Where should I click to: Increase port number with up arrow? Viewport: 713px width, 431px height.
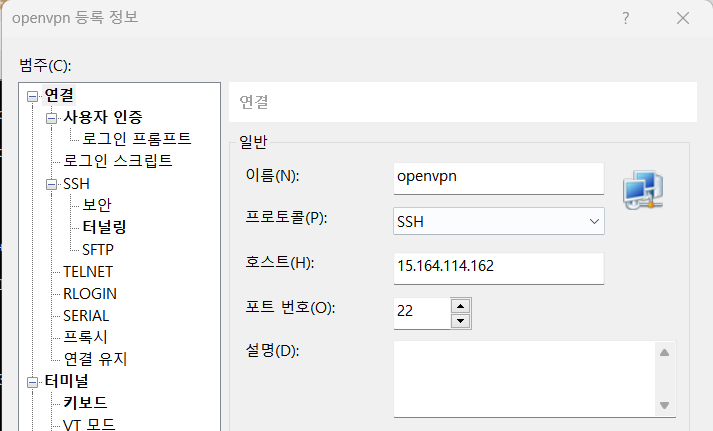click(x=461, y=306)
